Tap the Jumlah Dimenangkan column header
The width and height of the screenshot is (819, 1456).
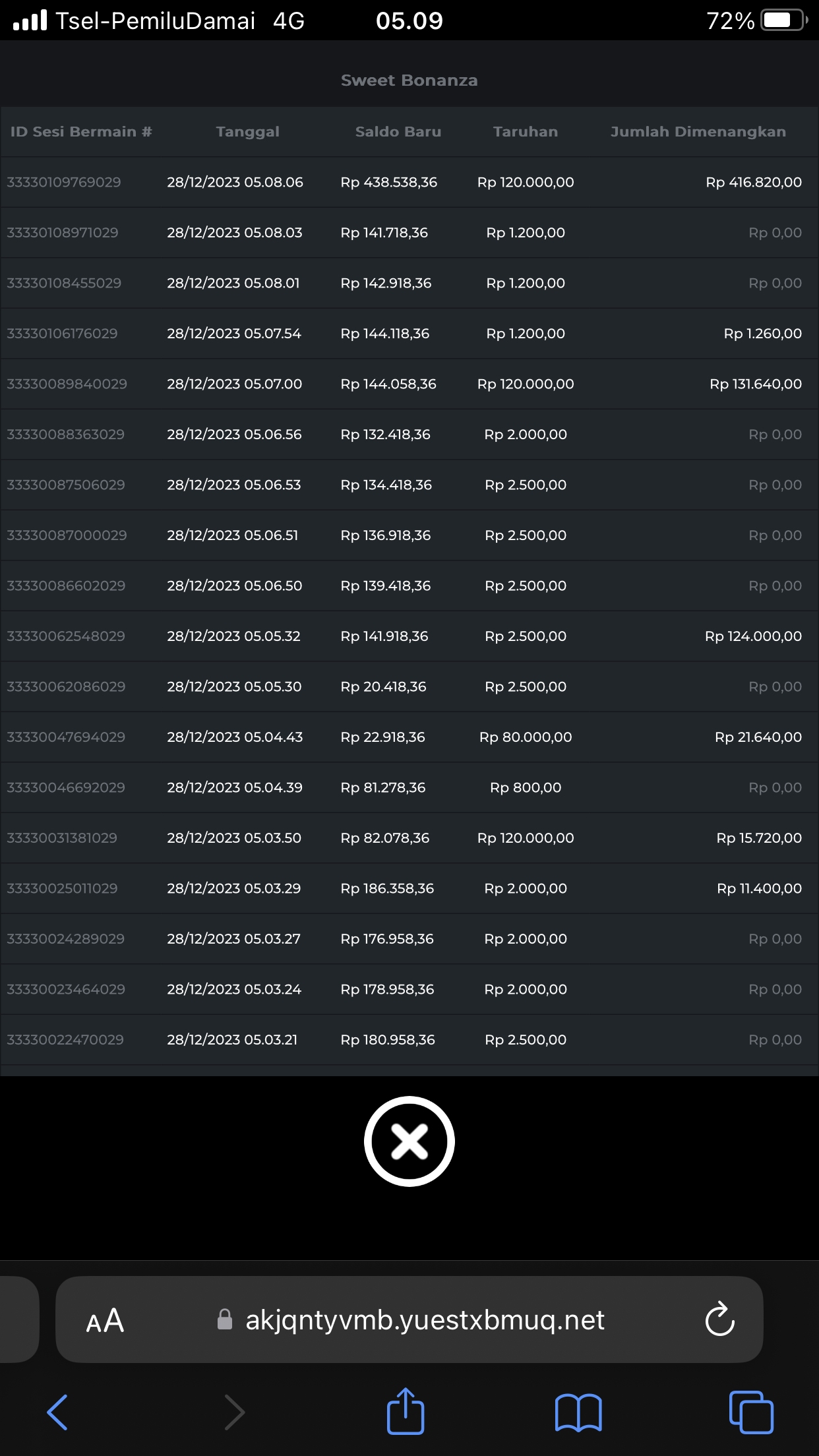[x=698, y=132]
